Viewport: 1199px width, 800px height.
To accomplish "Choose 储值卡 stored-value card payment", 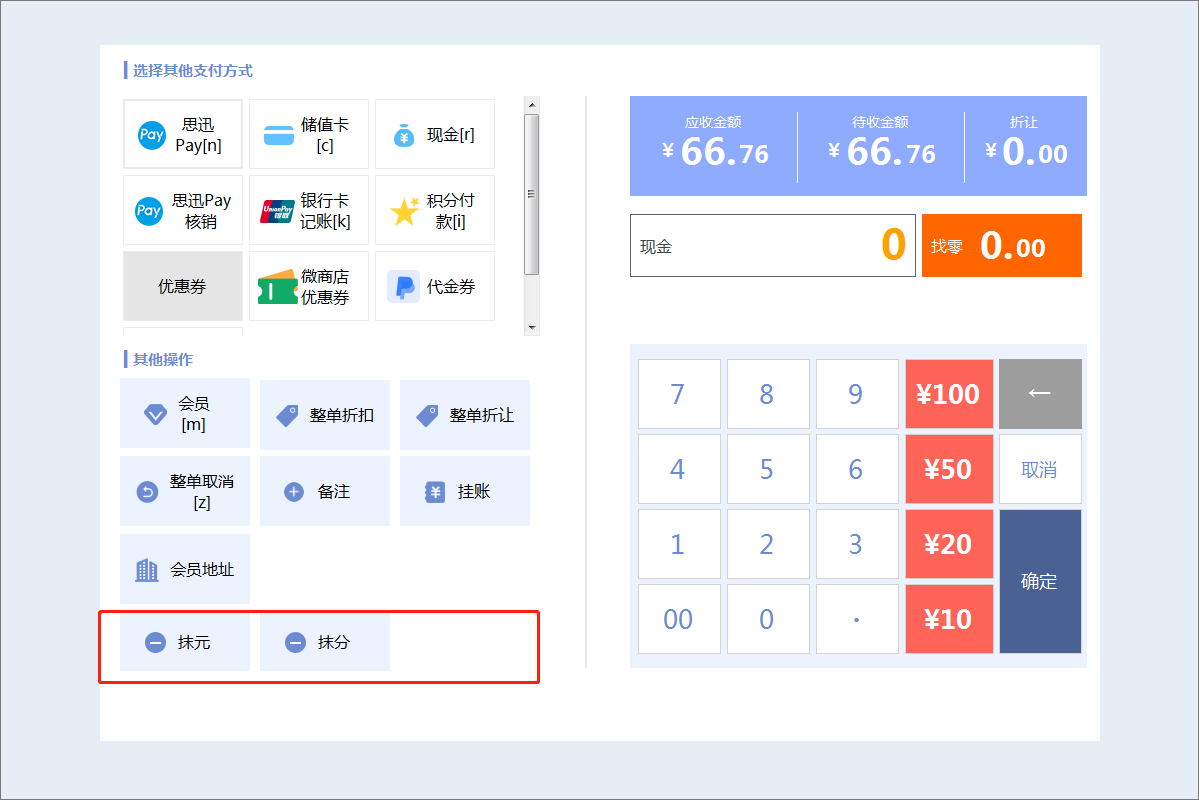I will click(309, 134).
